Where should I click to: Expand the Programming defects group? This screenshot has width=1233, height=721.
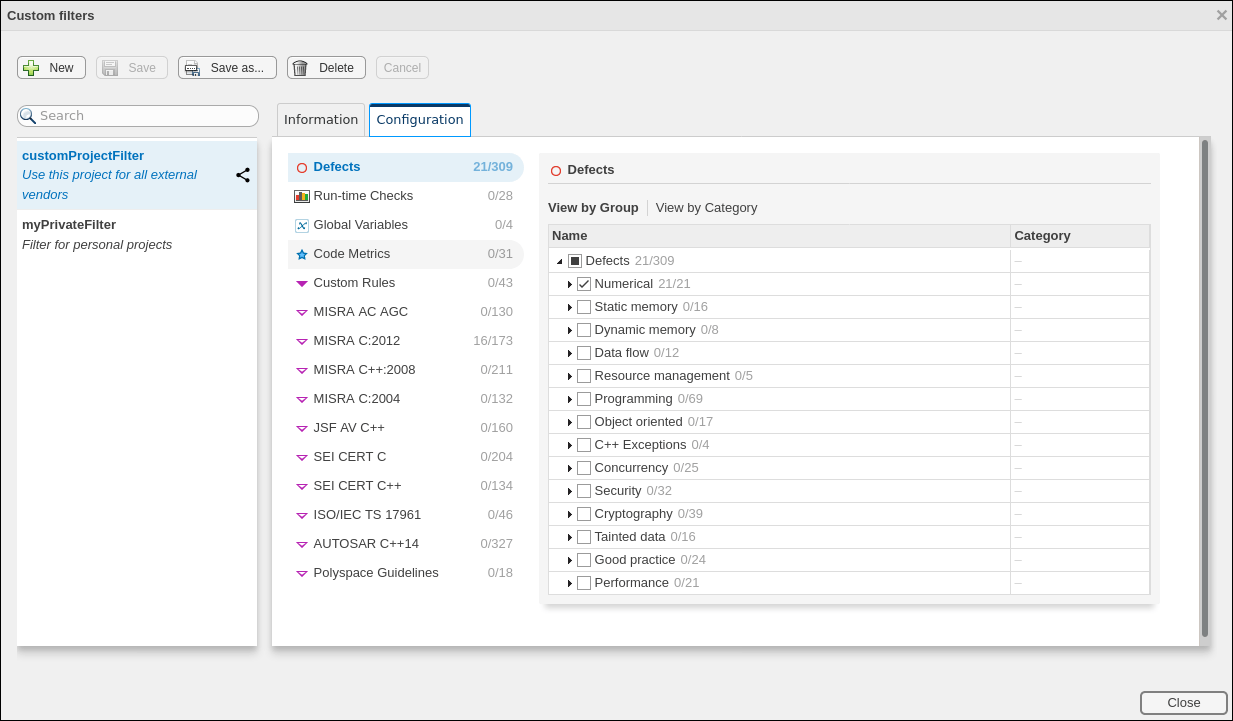(569, 398)
